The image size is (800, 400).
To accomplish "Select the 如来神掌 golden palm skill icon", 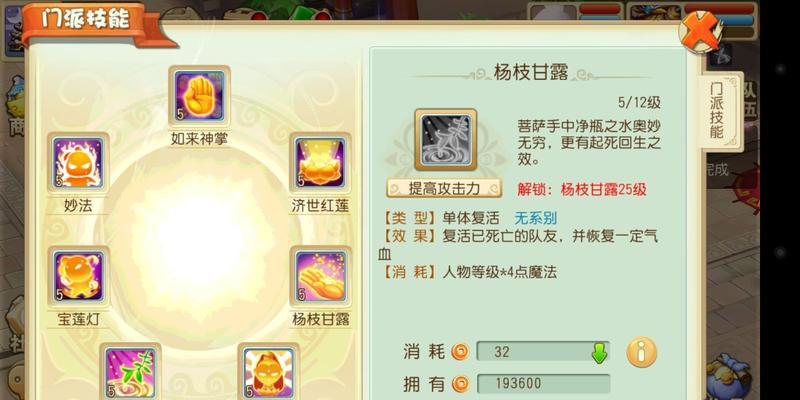I will [x=199, y=97].
